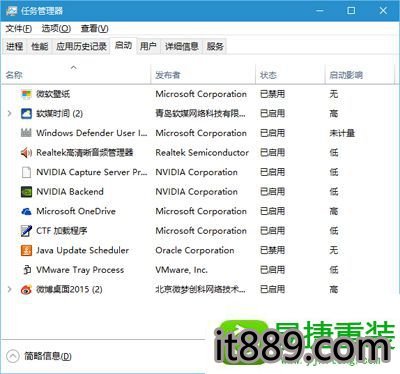Image resolution: width=400 pixels, height=374 pixels.
Task: Click 已禁用 status in 微软壁纸 row
Action: [x=272, y=94]
